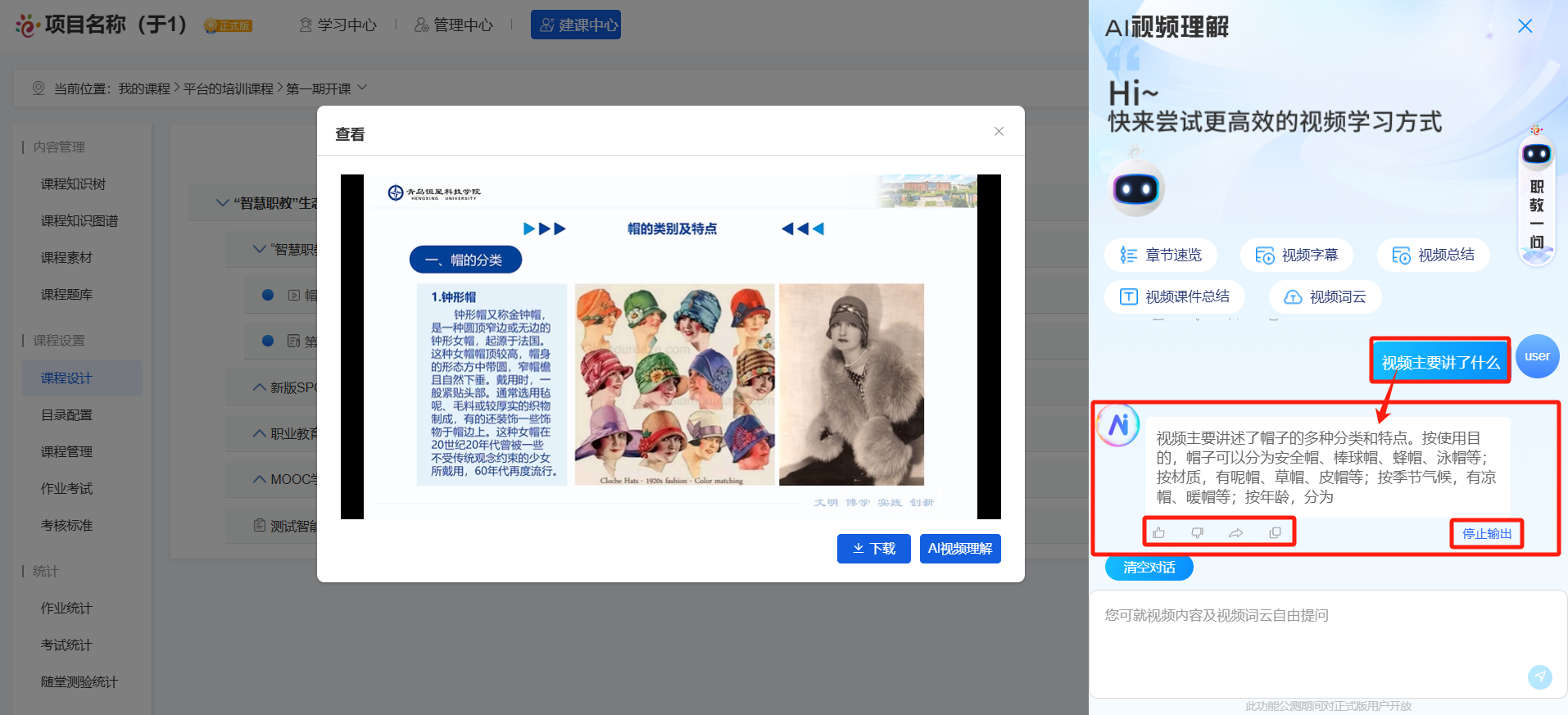Open 视频词云 word cloud

[x=1326, y=296]
